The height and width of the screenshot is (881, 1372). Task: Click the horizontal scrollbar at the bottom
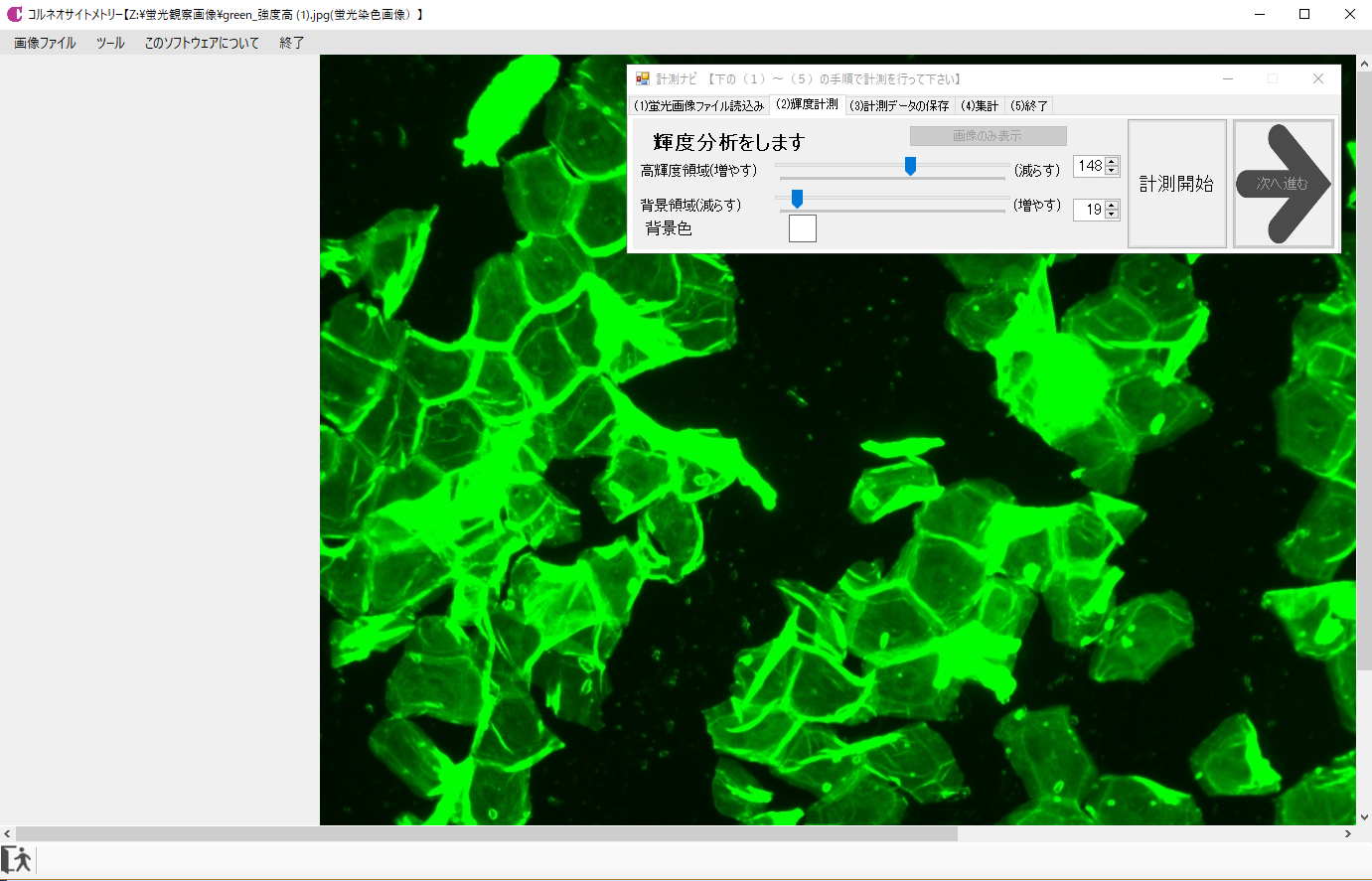tap(487, 834)
